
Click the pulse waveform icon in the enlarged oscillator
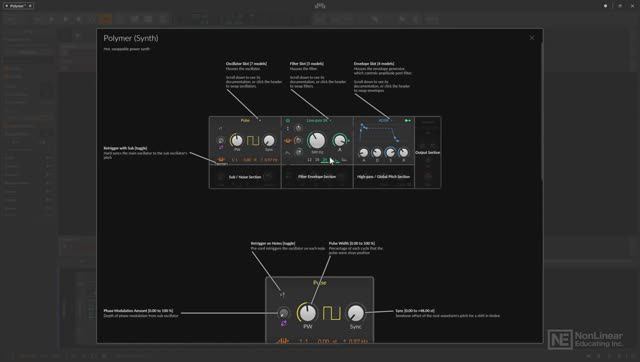(332, 313)
